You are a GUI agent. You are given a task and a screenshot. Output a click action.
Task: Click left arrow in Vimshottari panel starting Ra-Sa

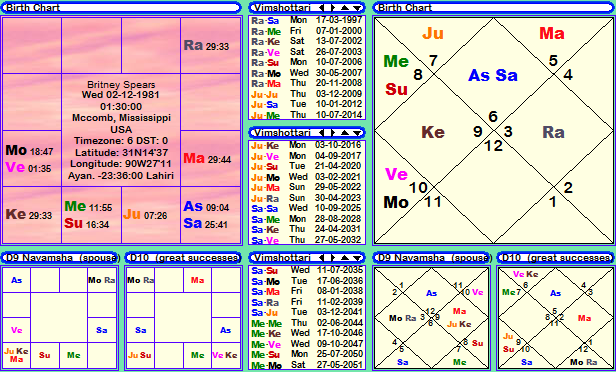click(x=321, y=7)
